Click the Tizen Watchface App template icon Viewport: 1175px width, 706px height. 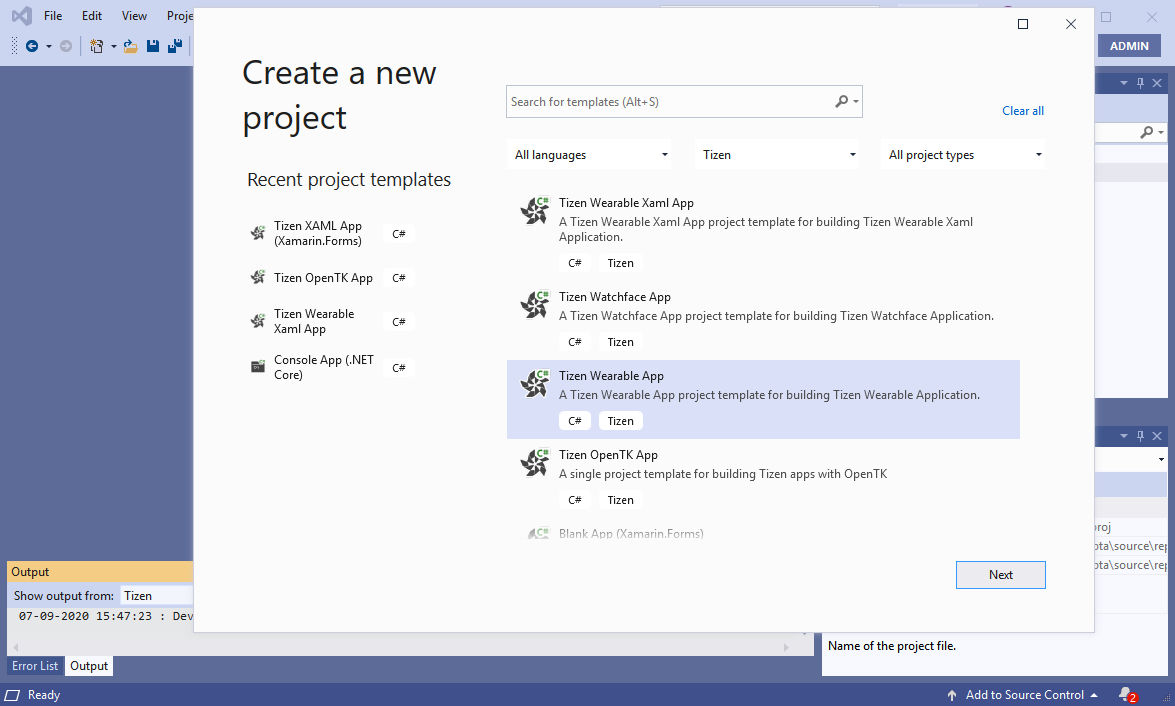point(535,305)
